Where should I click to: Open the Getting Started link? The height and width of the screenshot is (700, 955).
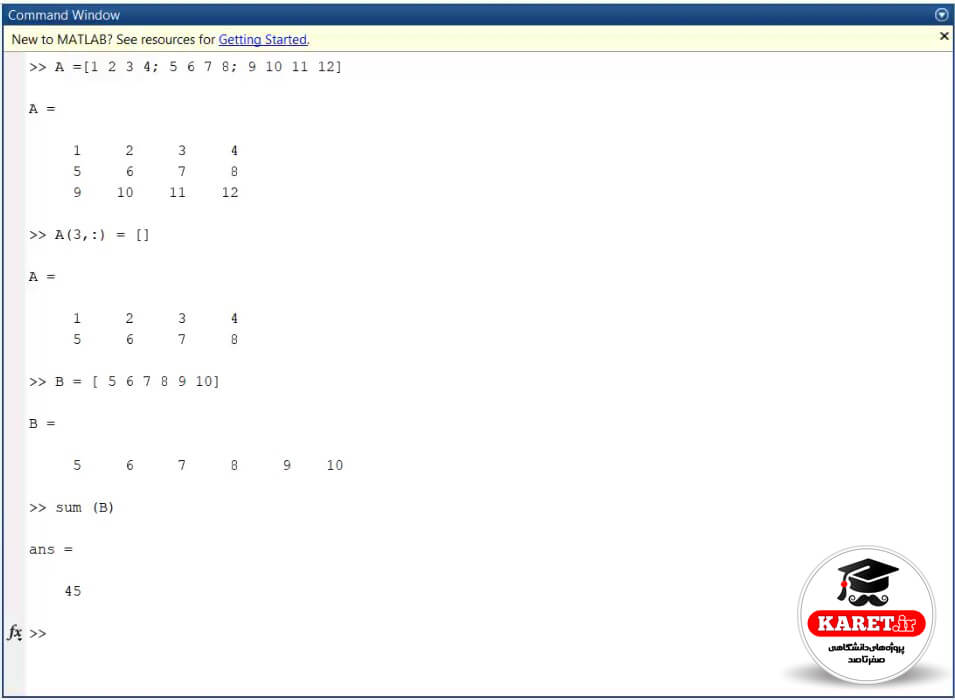(x=263, y=40)
